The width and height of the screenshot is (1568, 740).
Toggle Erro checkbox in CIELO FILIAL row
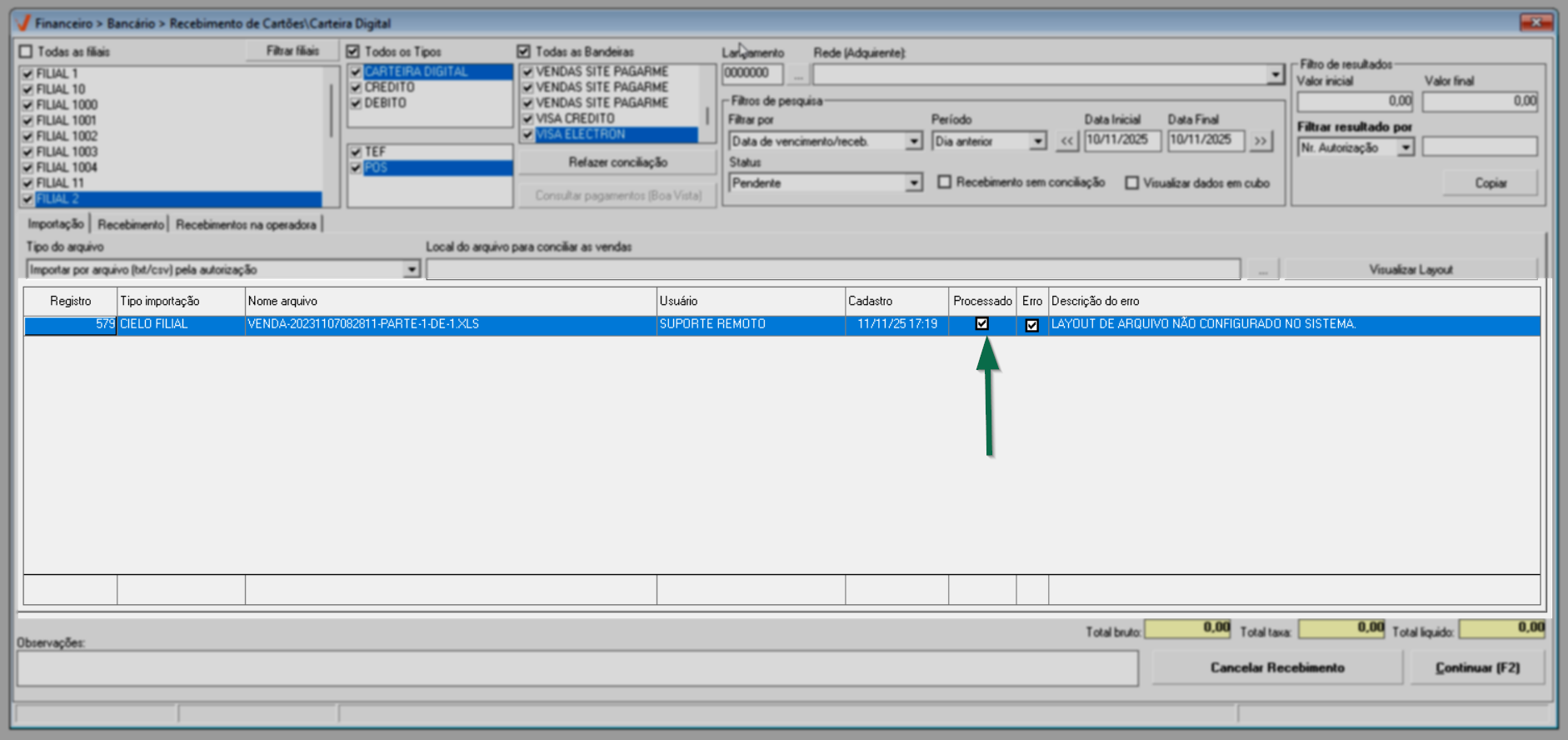point(1032,325)
